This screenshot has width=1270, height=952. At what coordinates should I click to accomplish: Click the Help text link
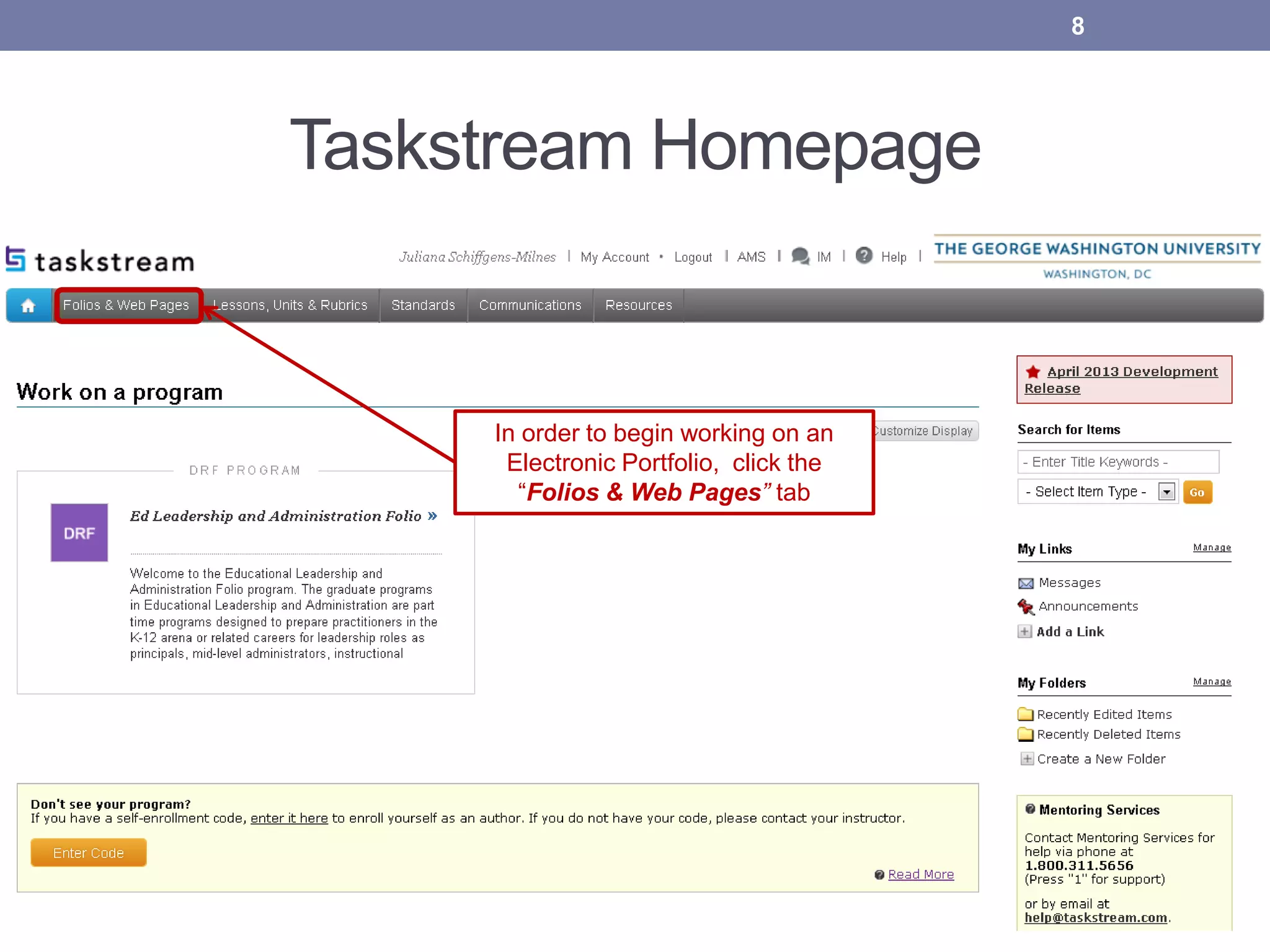tap(894, 257)
